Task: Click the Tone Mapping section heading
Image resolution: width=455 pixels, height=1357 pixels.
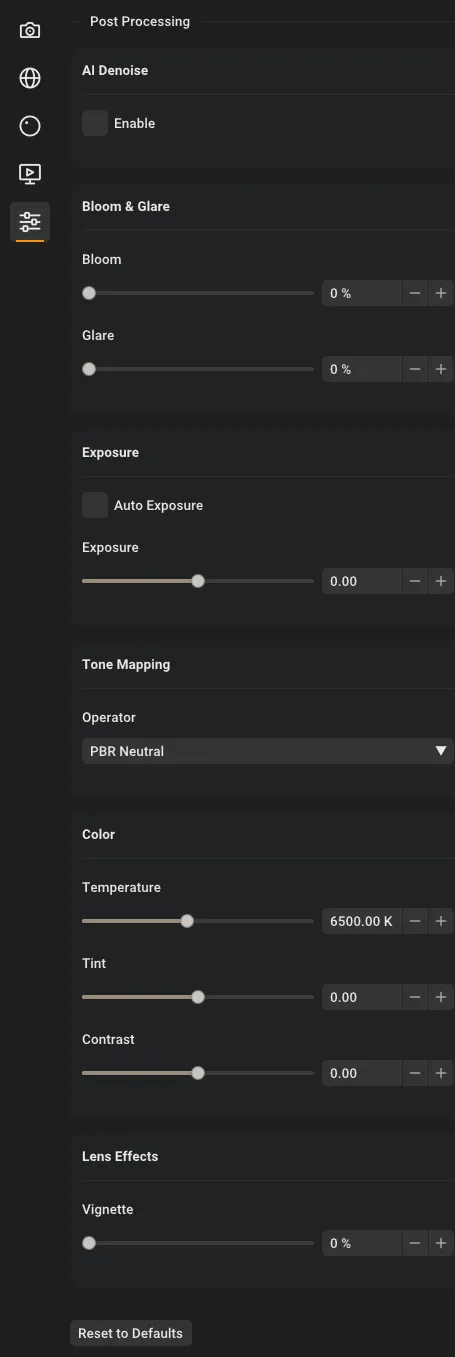Action: coord(126,664)
